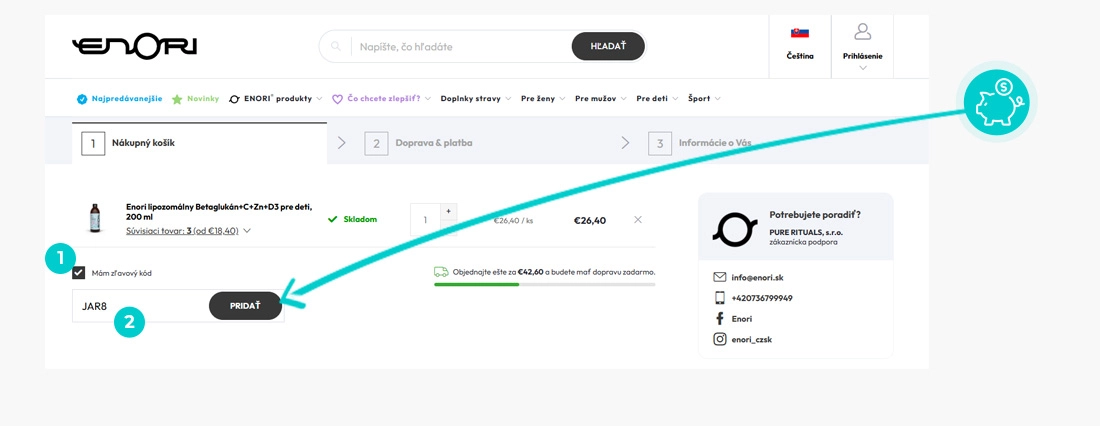Click the Instagram icon
1100x426 pixels.
click(720, 340)
